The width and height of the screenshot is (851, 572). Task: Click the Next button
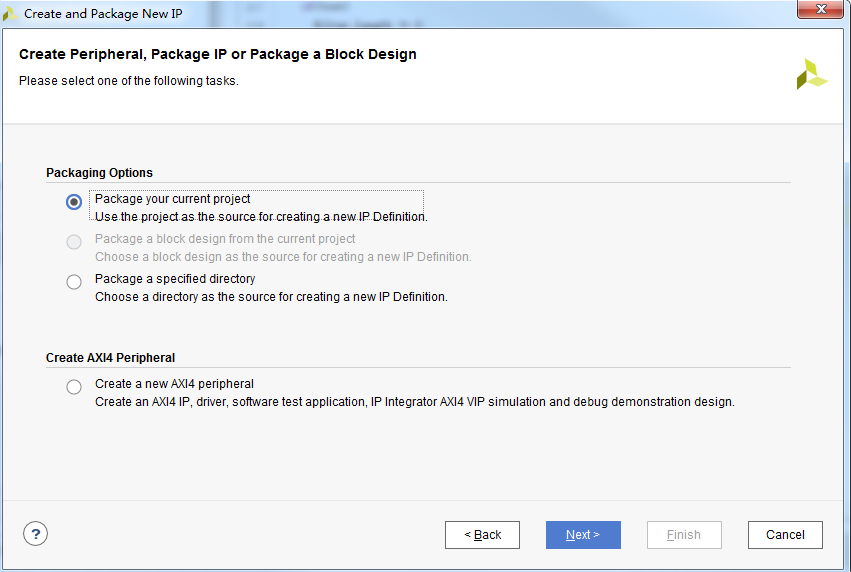click(583, 535)
